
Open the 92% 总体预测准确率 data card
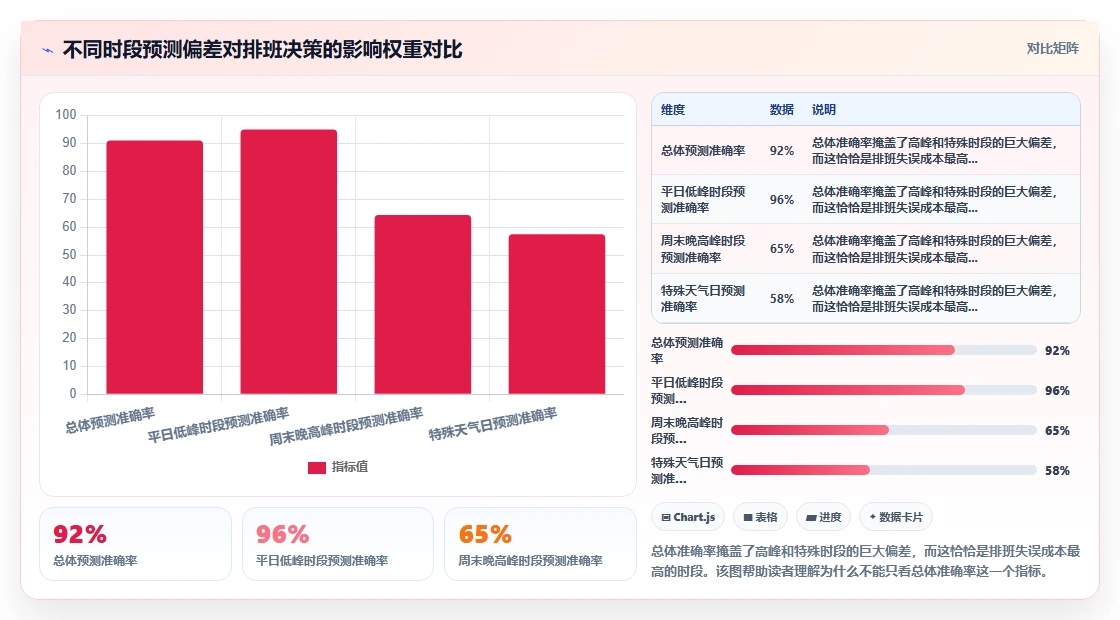(136, 544)
